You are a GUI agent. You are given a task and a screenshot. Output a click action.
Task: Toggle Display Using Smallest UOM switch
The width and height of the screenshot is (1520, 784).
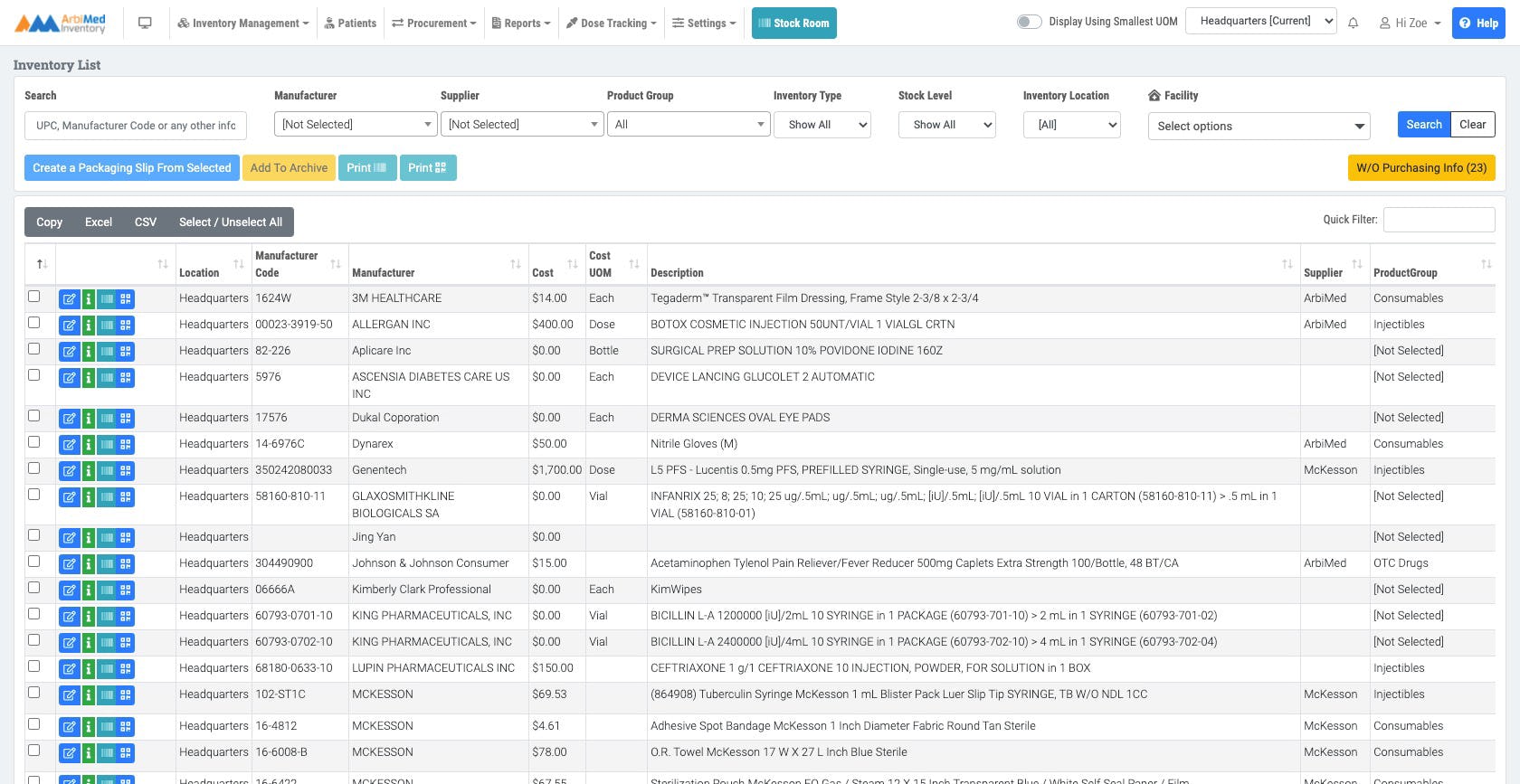(1029, 22)
